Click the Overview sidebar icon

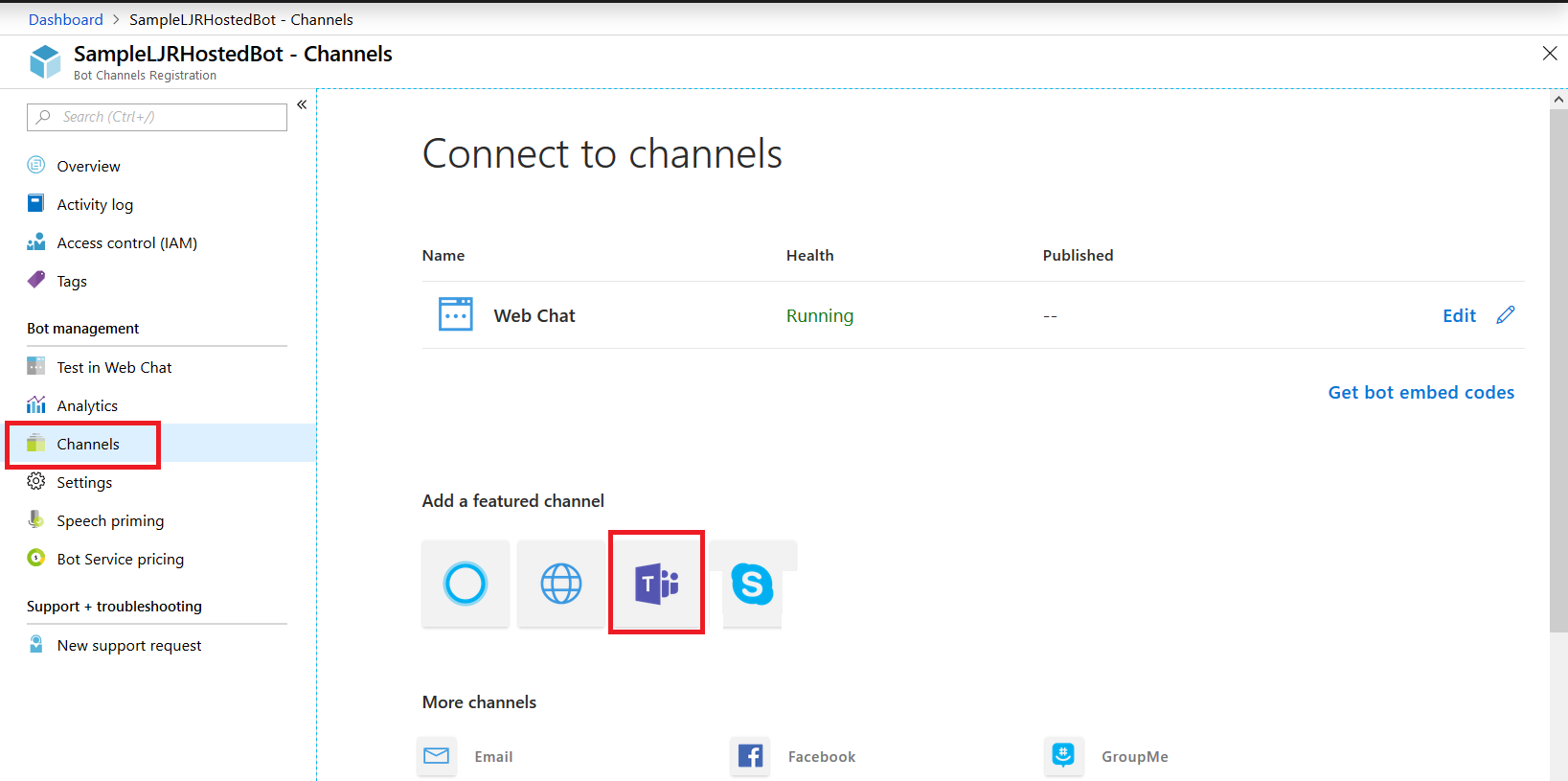(x=36, y=165)
